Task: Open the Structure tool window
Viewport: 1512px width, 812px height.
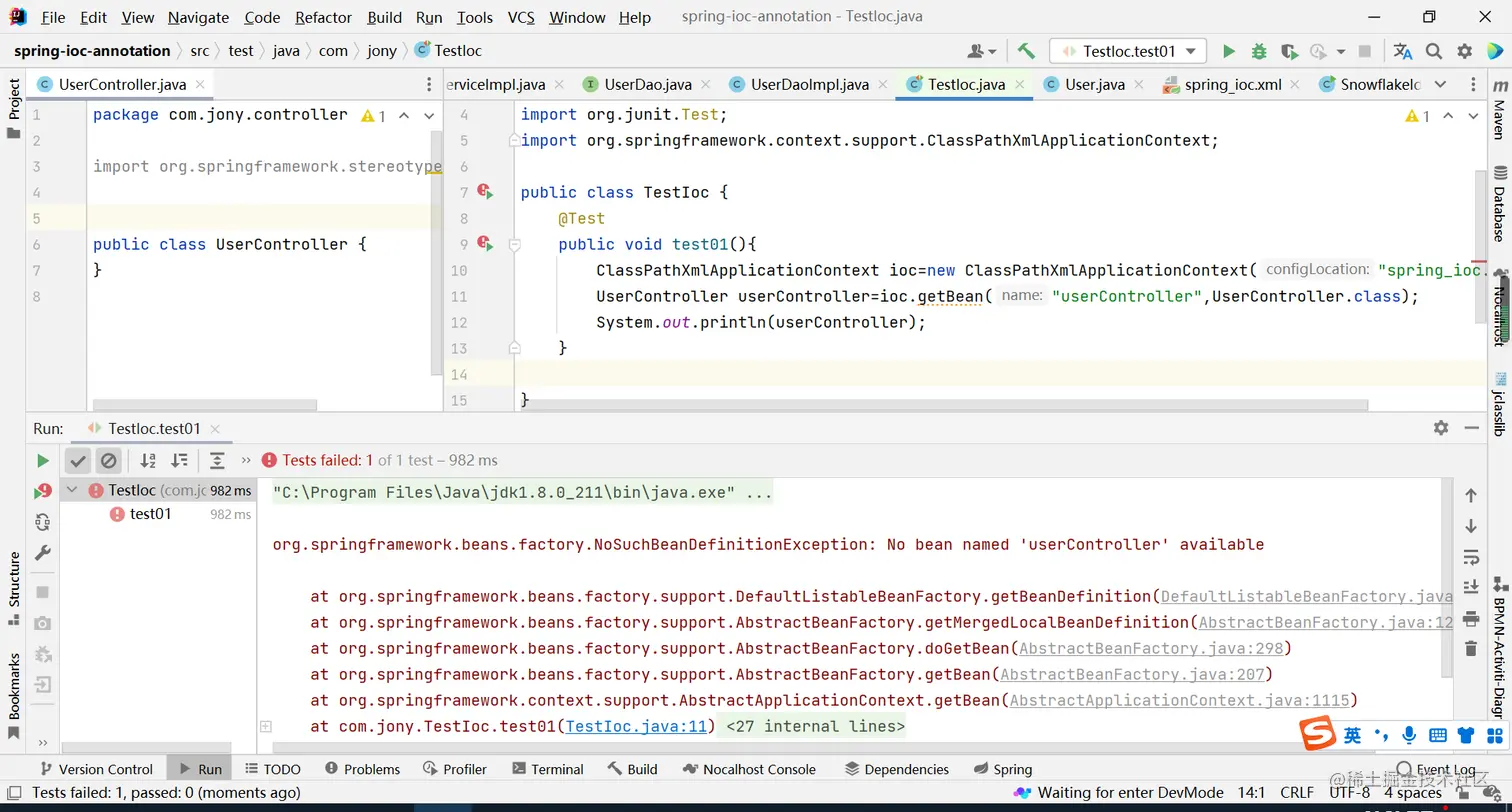Action: pyautogui.click(x=14, y=589)
